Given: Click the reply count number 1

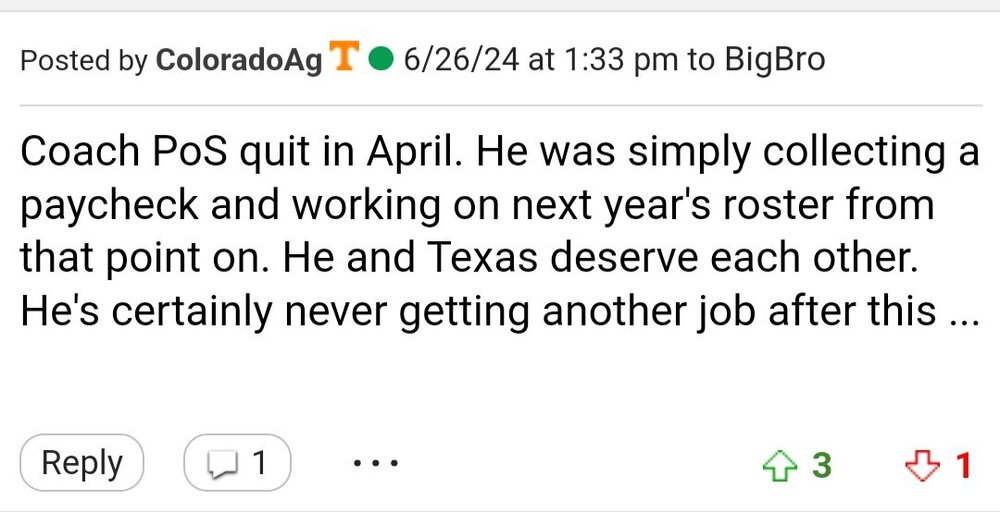Looking at the screenshot, I should (x=258, y=463).
